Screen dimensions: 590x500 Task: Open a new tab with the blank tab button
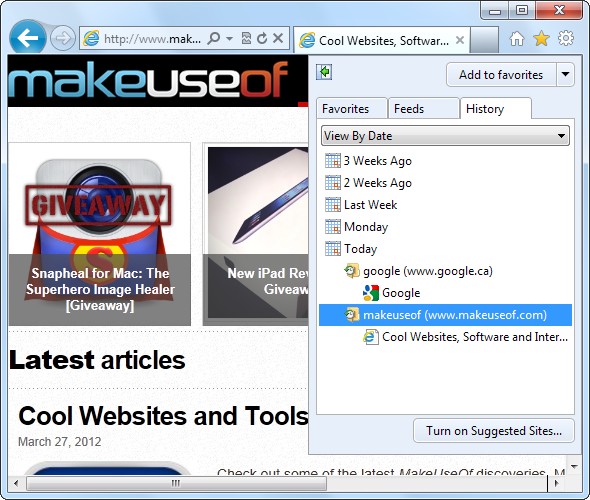pos(484,40)
